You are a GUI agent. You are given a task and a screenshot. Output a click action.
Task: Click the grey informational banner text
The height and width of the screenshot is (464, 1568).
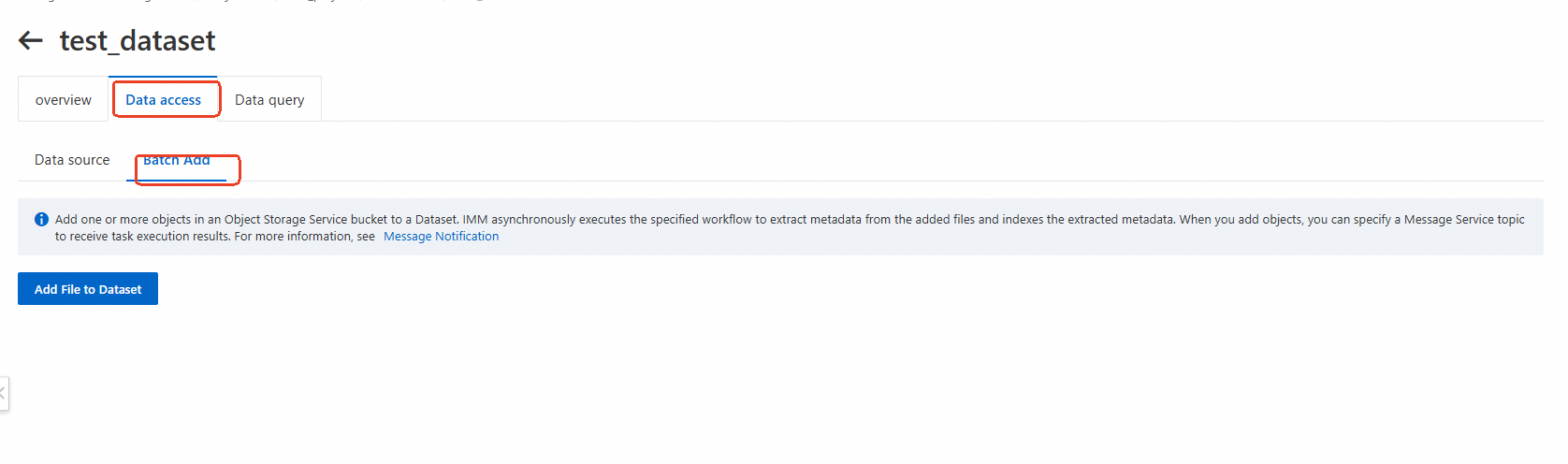pyautogui.click(x=790, y=227)
